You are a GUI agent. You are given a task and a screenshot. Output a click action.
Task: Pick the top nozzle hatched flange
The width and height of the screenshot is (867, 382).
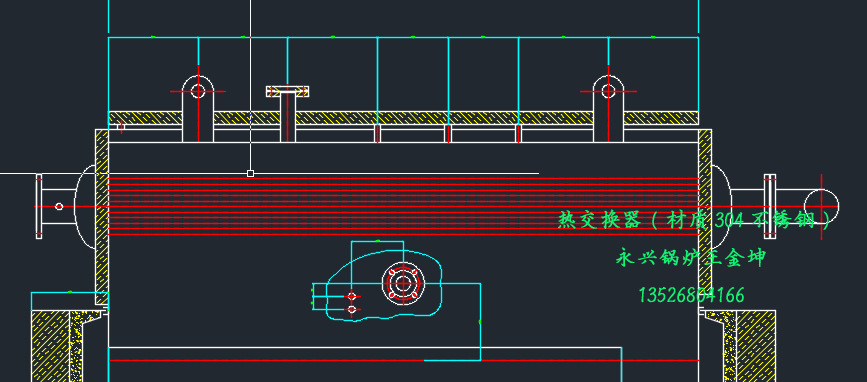click(288, 91)
